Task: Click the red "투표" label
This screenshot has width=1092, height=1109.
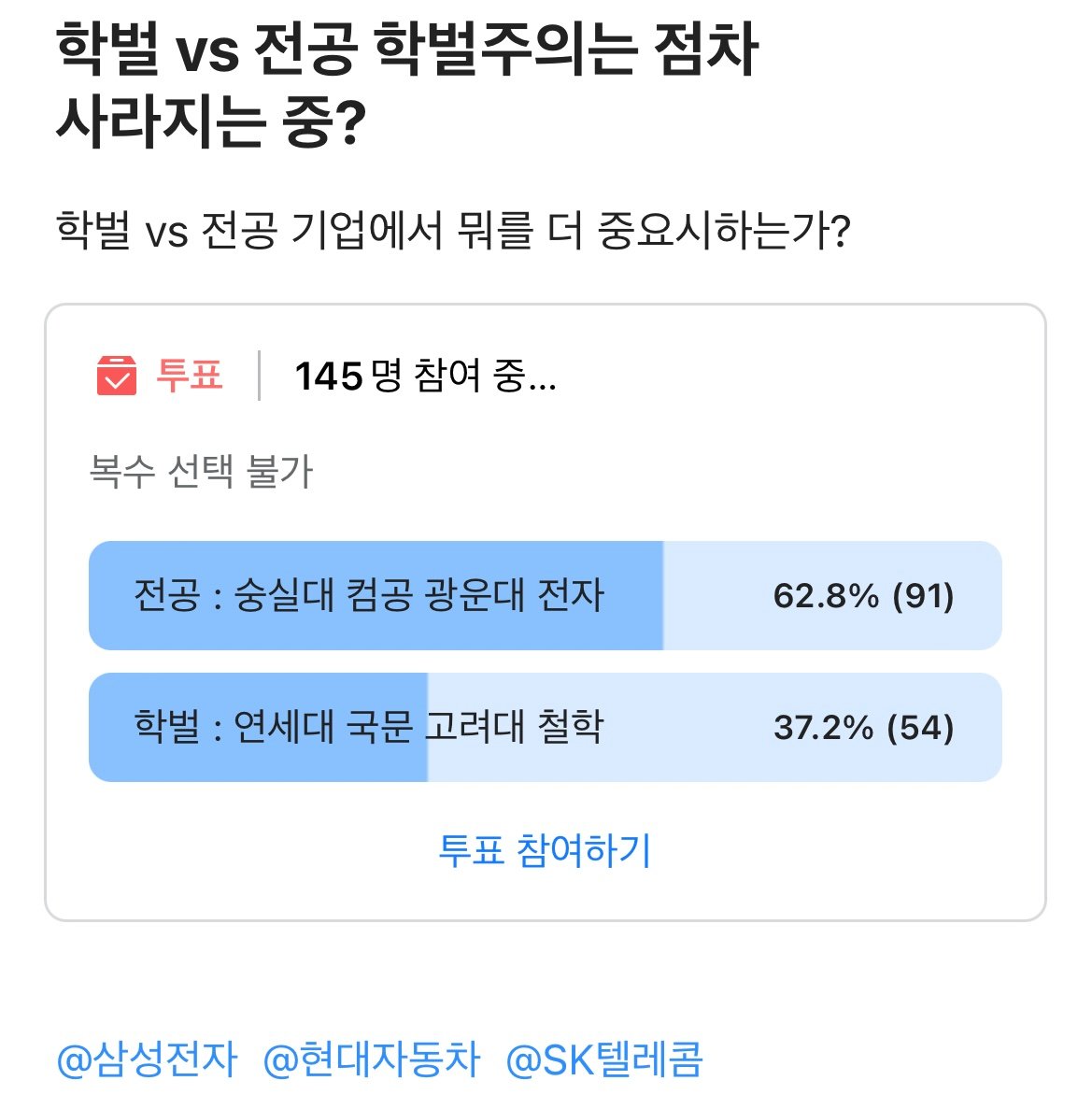Action: pos(190,376)
